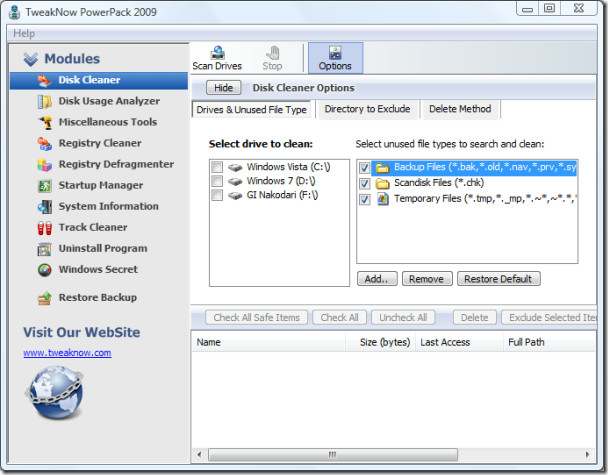Switch to the Delete Method tab
Viewport: 608px width, 475px height.
tap(460, 109)
